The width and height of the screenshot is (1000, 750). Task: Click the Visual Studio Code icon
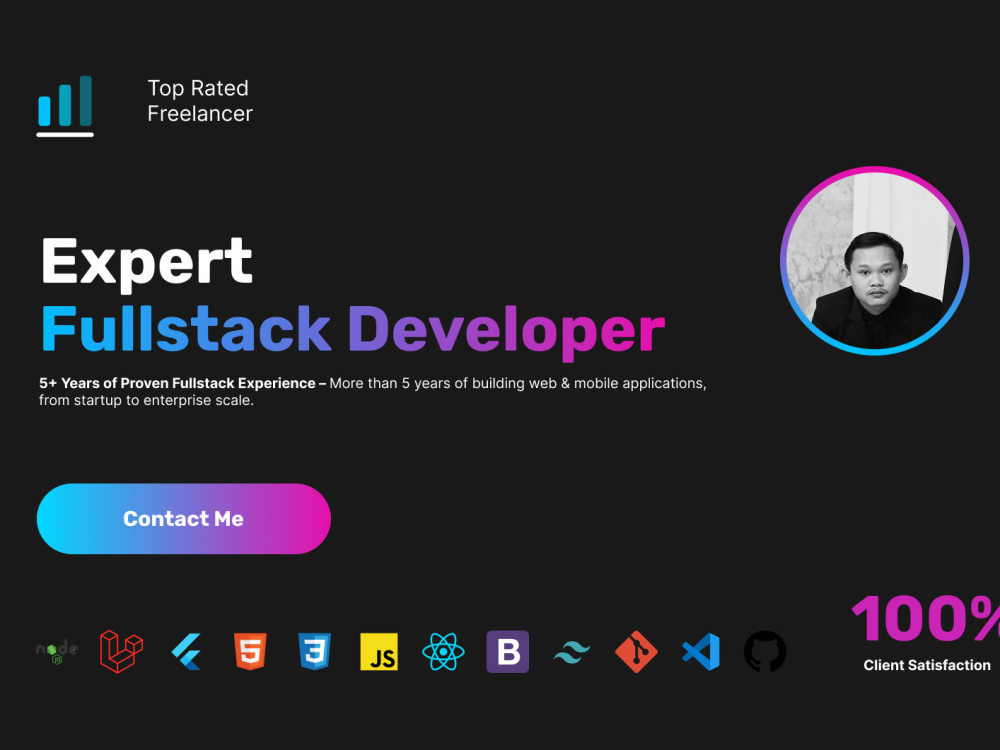tap(701, 651)
